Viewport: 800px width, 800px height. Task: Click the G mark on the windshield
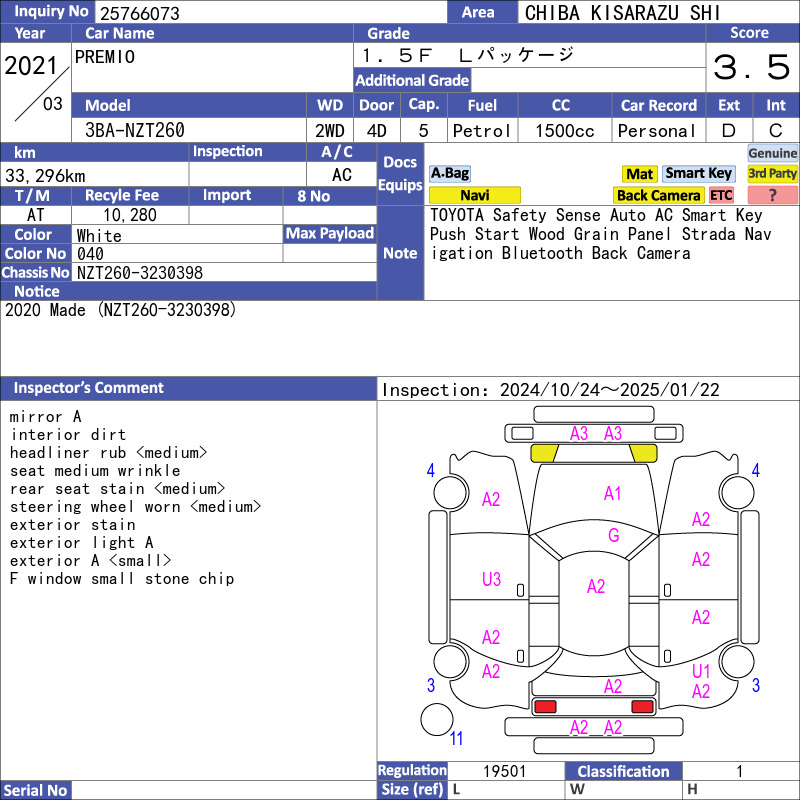click(x=614, y=536)
